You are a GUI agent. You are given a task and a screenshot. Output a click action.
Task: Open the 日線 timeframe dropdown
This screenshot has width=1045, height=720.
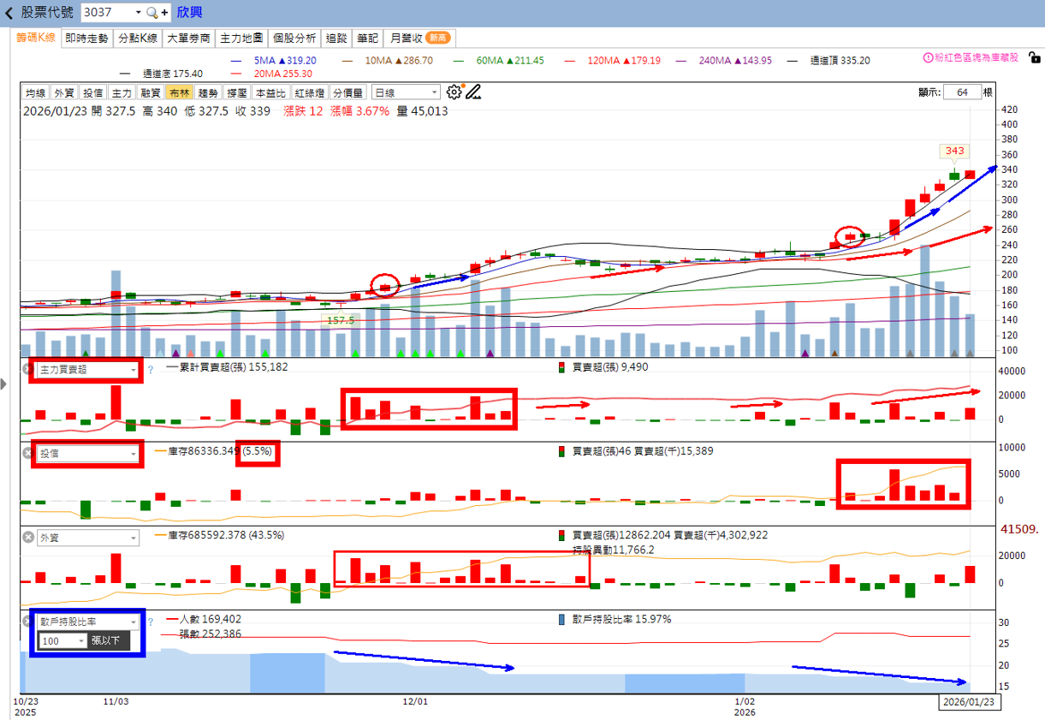406,93
